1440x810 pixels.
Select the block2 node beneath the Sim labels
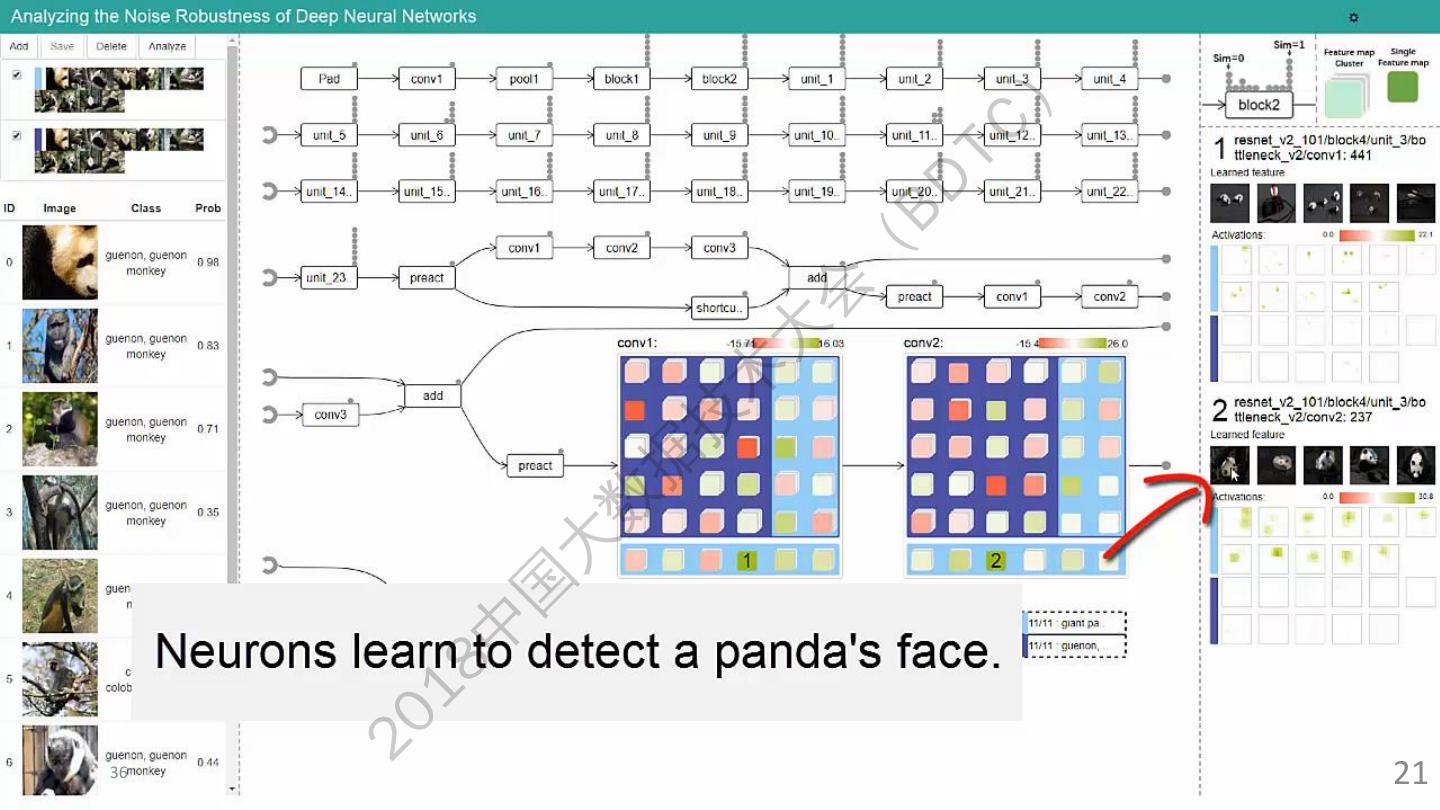[x=1259, y=104]
